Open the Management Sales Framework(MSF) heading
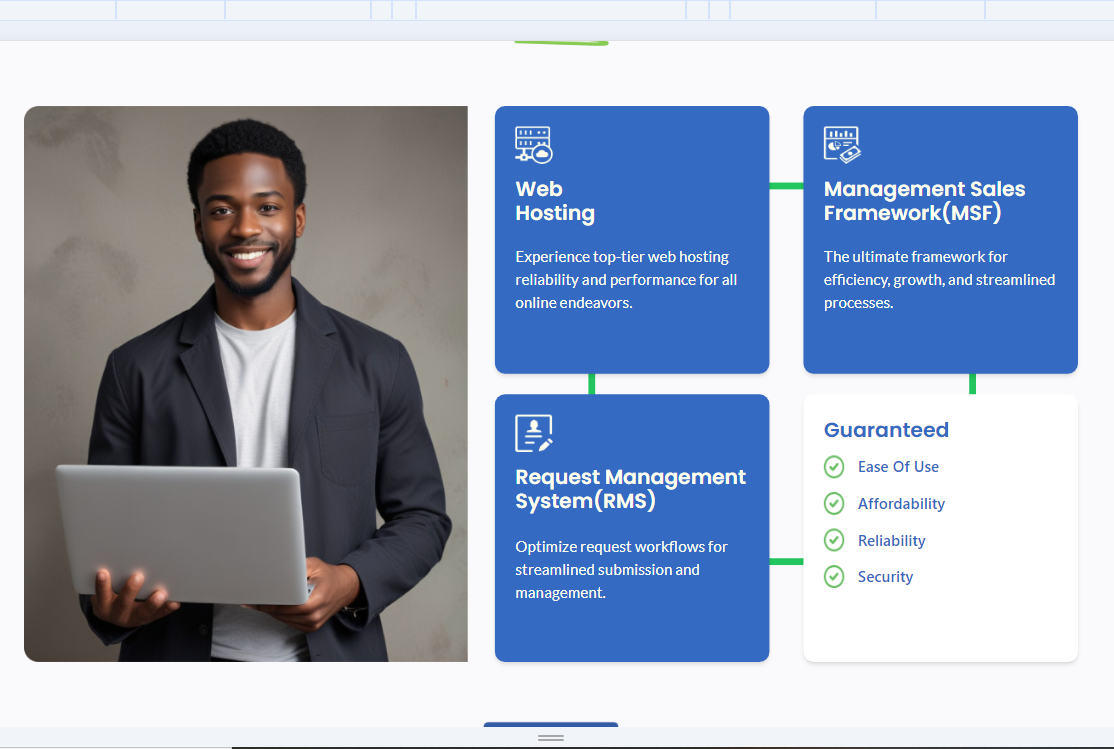1114x749 pixels. tap(924, 201)
